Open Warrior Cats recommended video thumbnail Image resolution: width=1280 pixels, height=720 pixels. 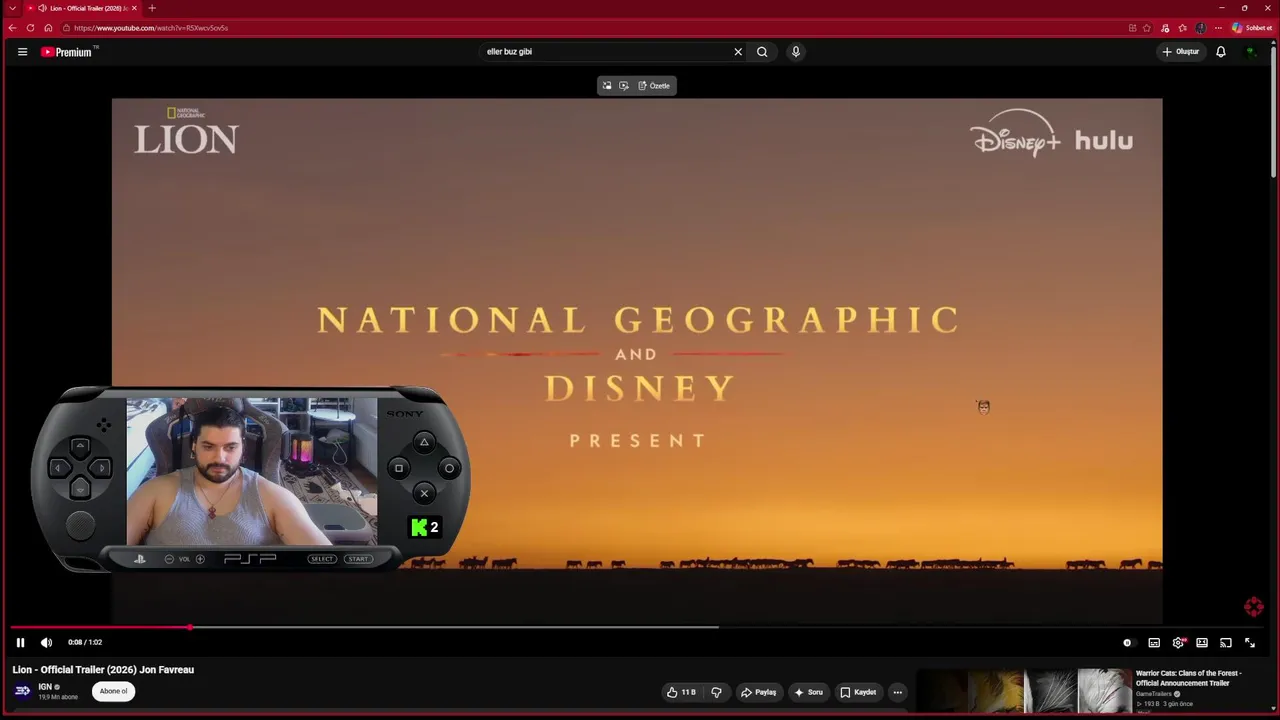click(1024, 692)
